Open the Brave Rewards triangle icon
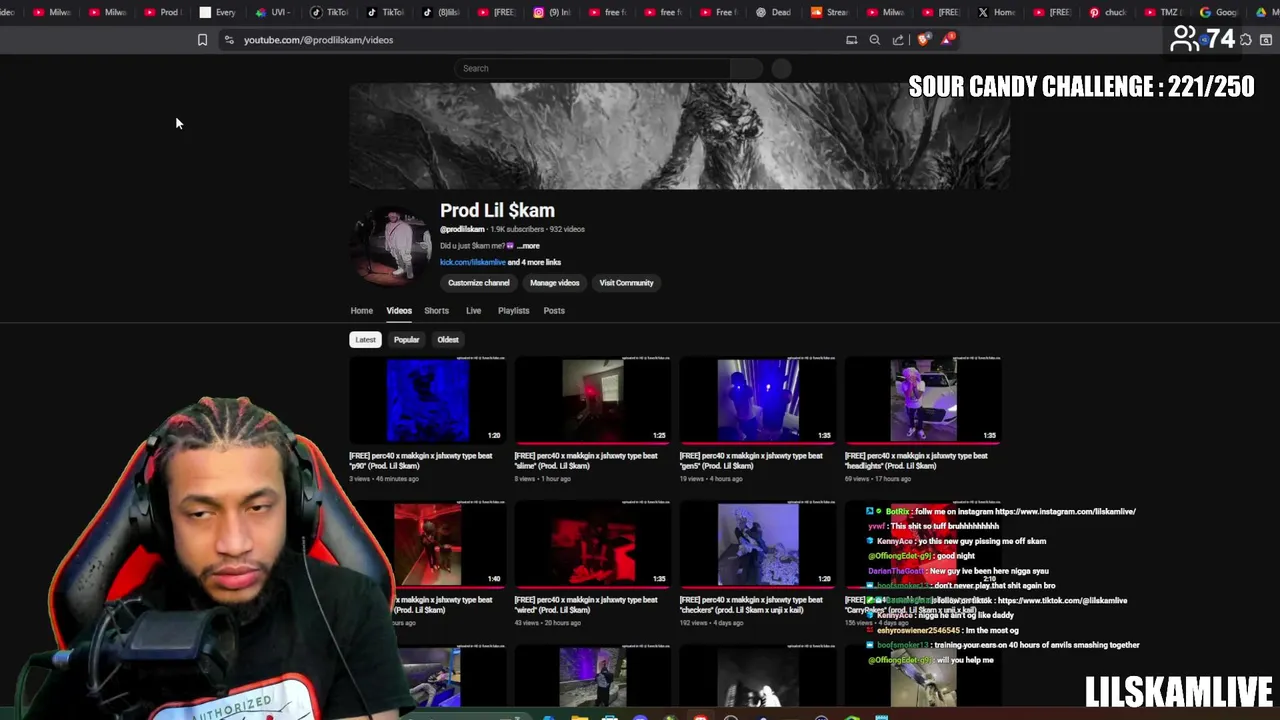The height and width of the screenshot is (720, 1280). 947,40
